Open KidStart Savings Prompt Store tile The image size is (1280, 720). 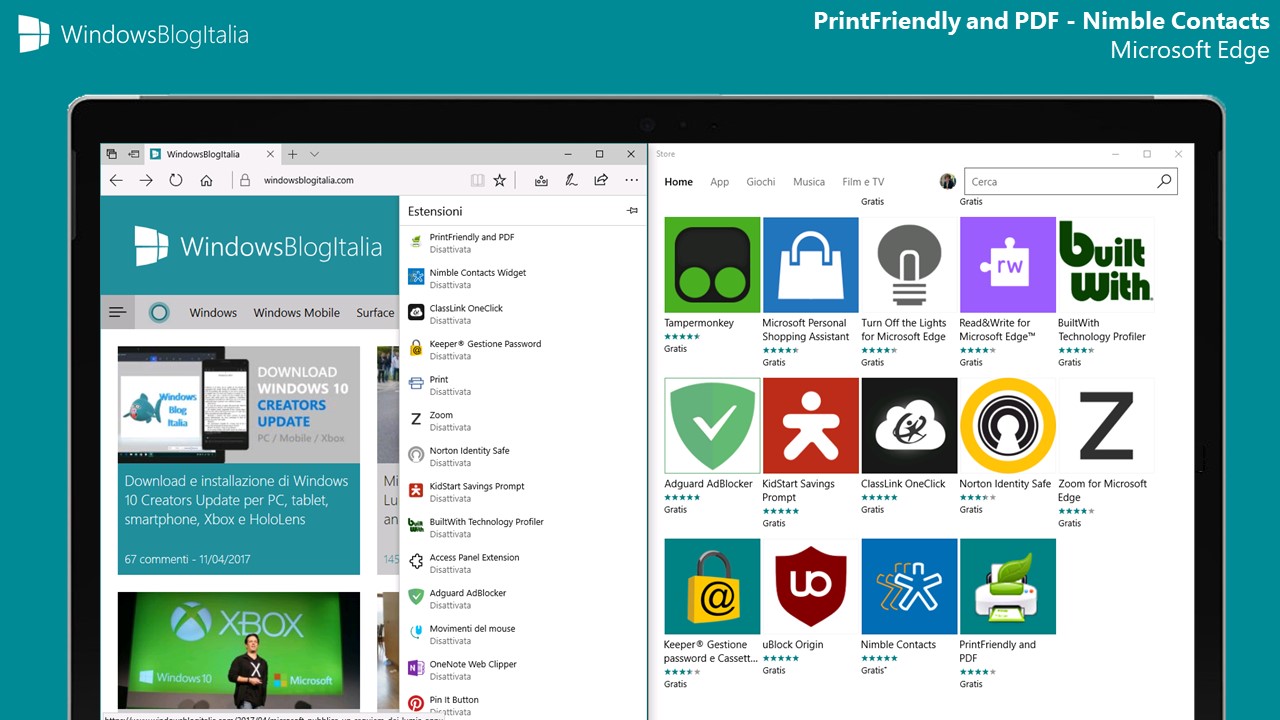(810, 453)
